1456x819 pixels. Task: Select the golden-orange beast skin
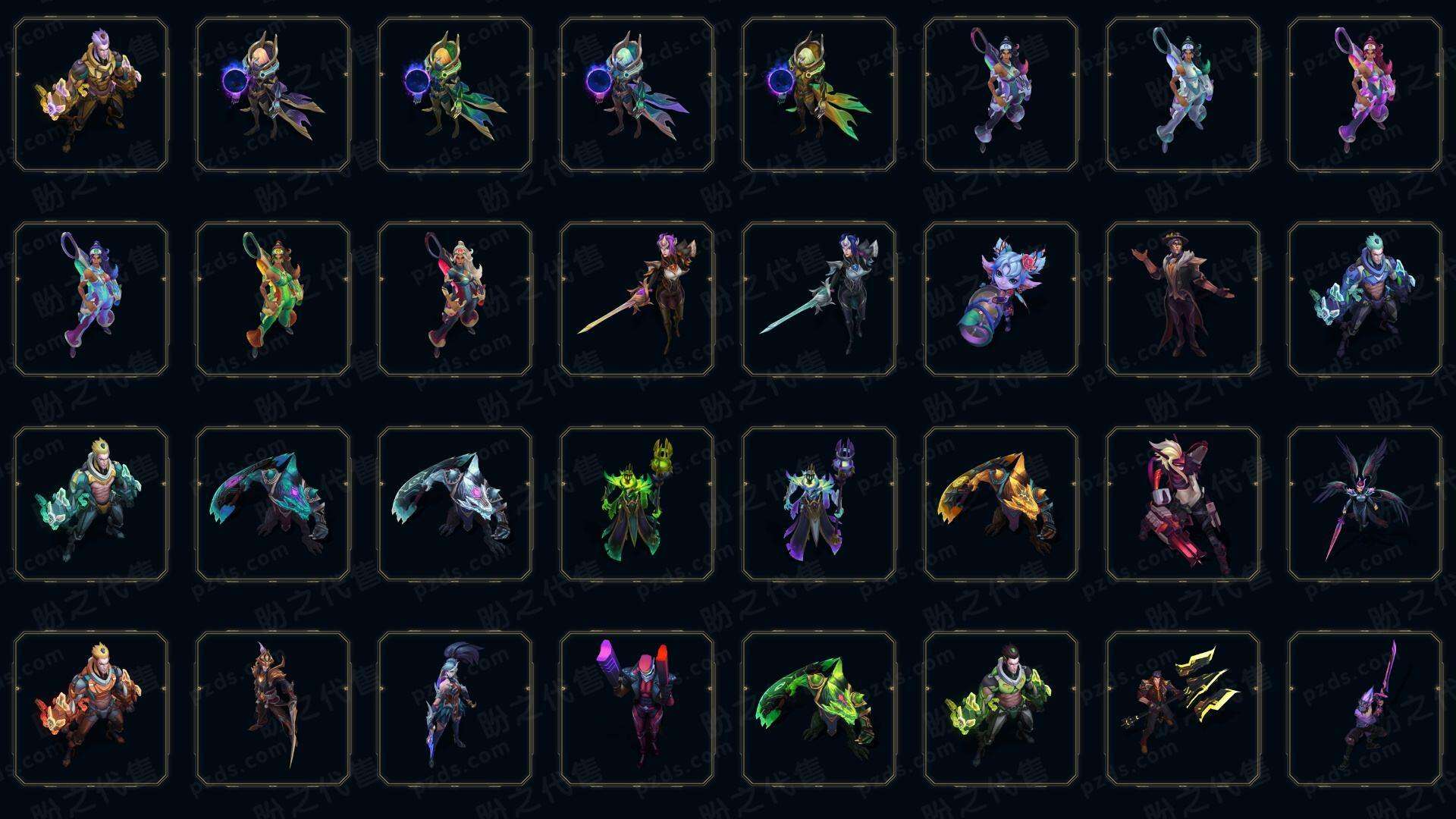(1001, 504)
